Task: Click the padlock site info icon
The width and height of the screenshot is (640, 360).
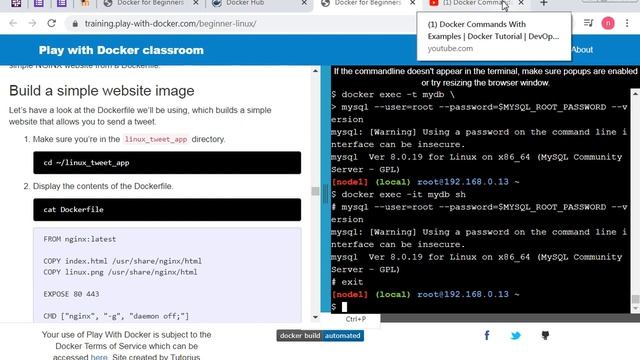Action: [x=75, y=24]
